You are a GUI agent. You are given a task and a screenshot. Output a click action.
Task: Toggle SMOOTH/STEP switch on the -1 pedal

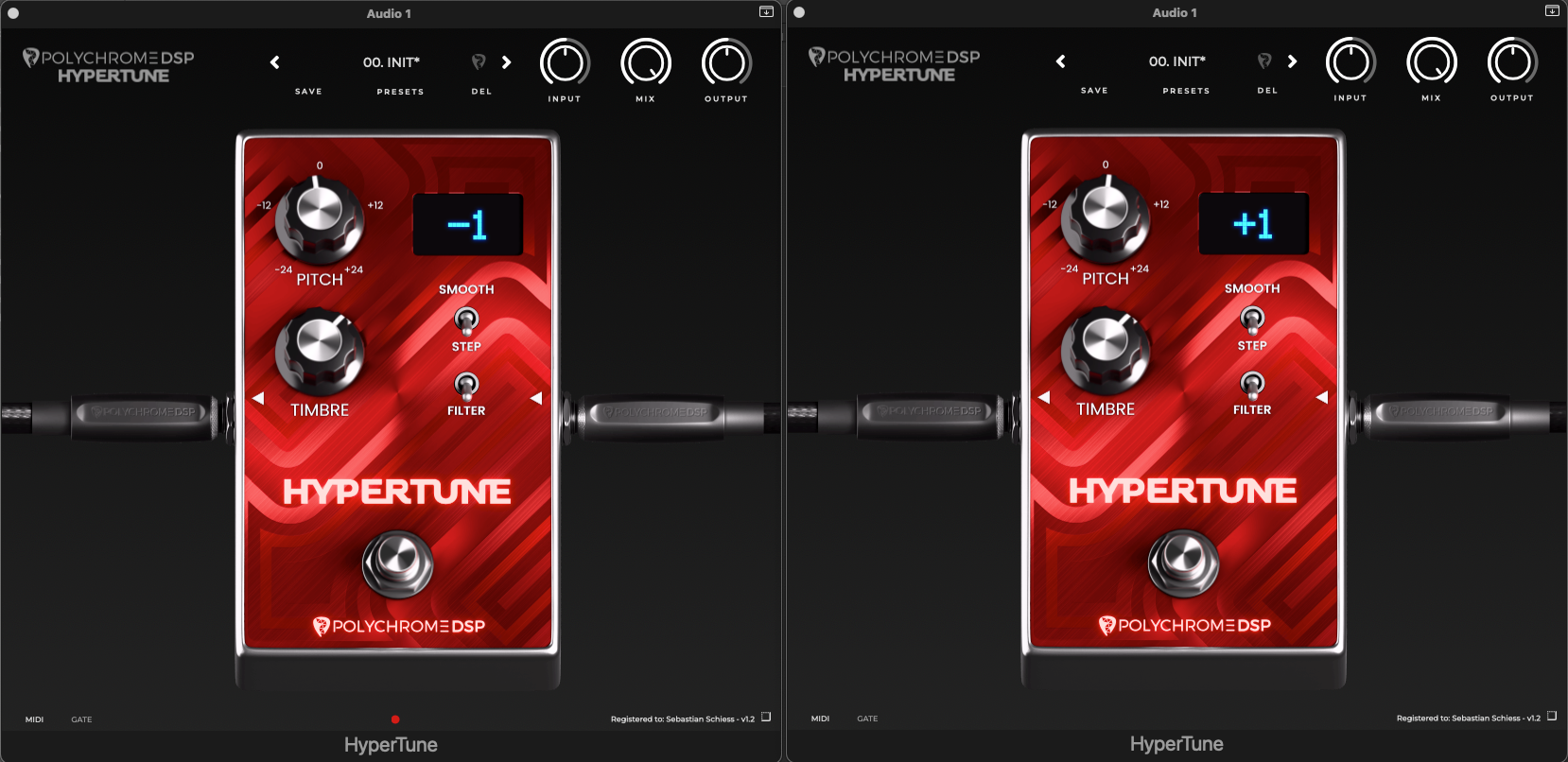click(466, 320)
